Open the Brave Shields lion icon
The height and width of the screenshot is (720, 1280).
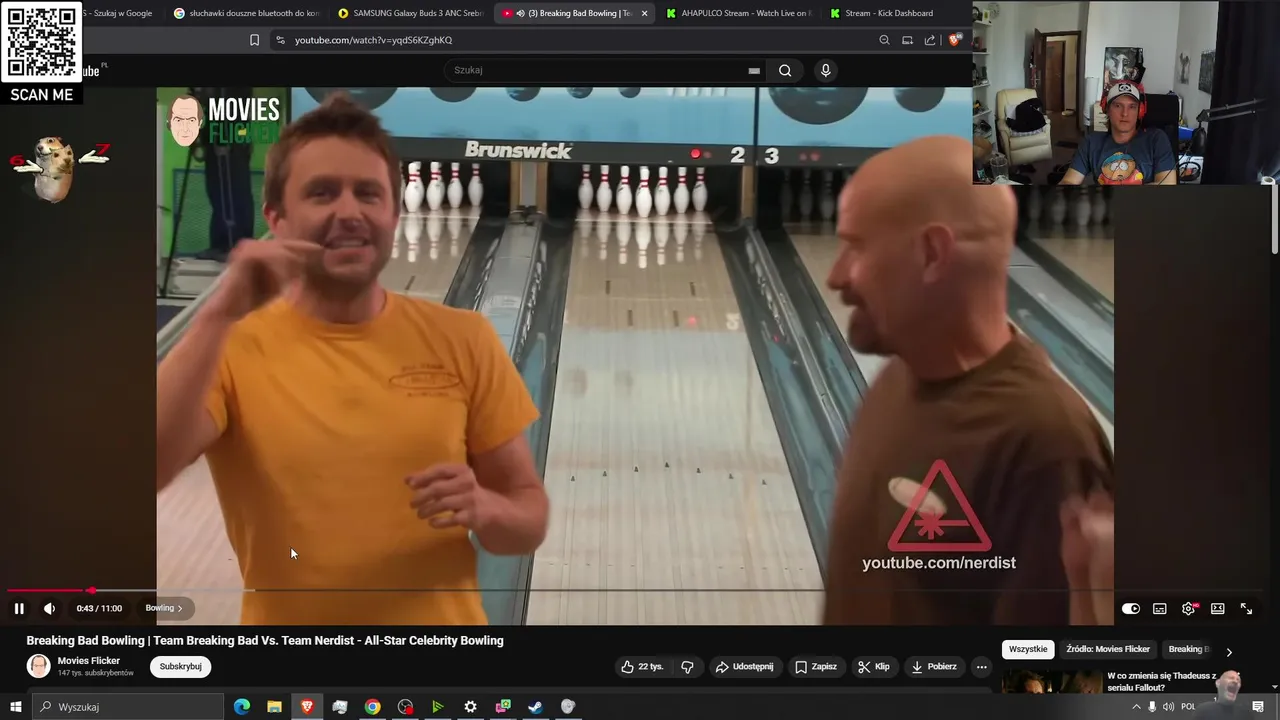pos(954,40)
